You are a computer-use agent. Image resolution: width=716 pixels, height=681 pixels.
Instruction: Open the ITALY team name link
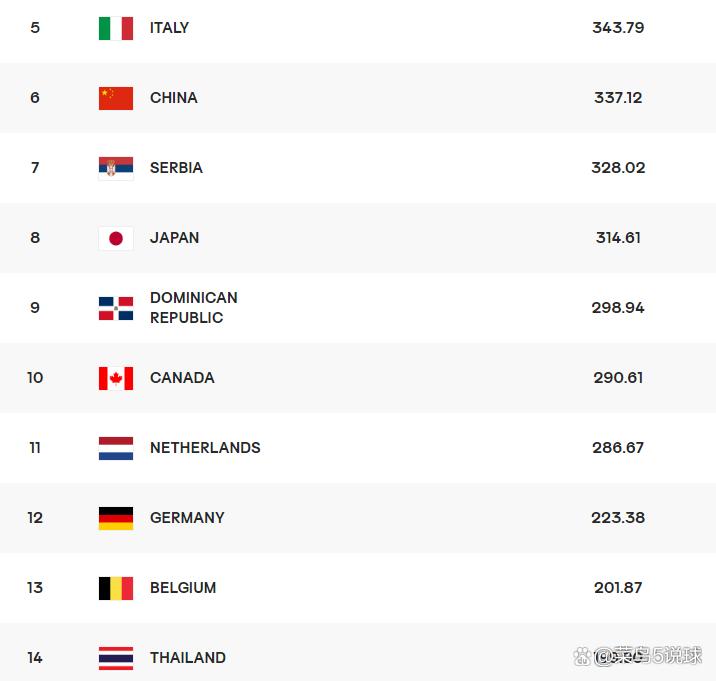pyautogui.click(x=169, y=28)
